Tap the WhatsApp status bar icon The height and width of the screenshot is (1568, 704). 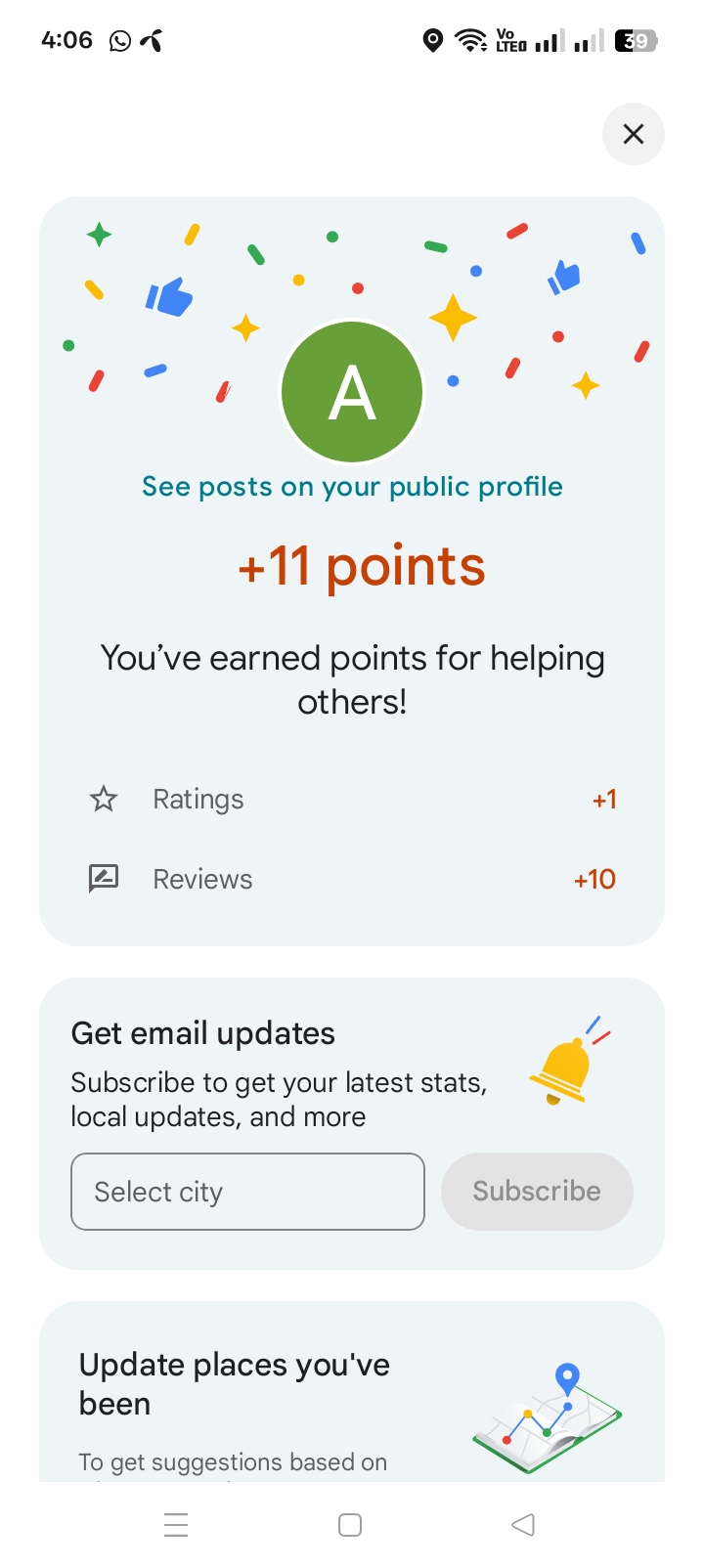[120, 40]
